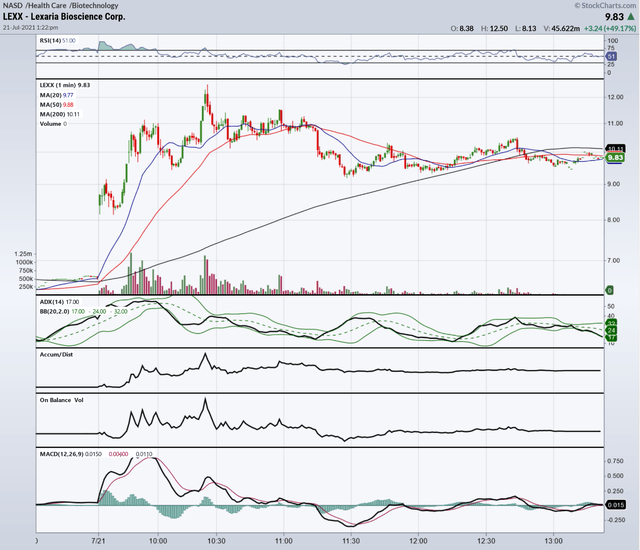The width and height of the screenshot is (640, 550).
Task: Click the 10:30 time axis label
Action: pos(216,541)
